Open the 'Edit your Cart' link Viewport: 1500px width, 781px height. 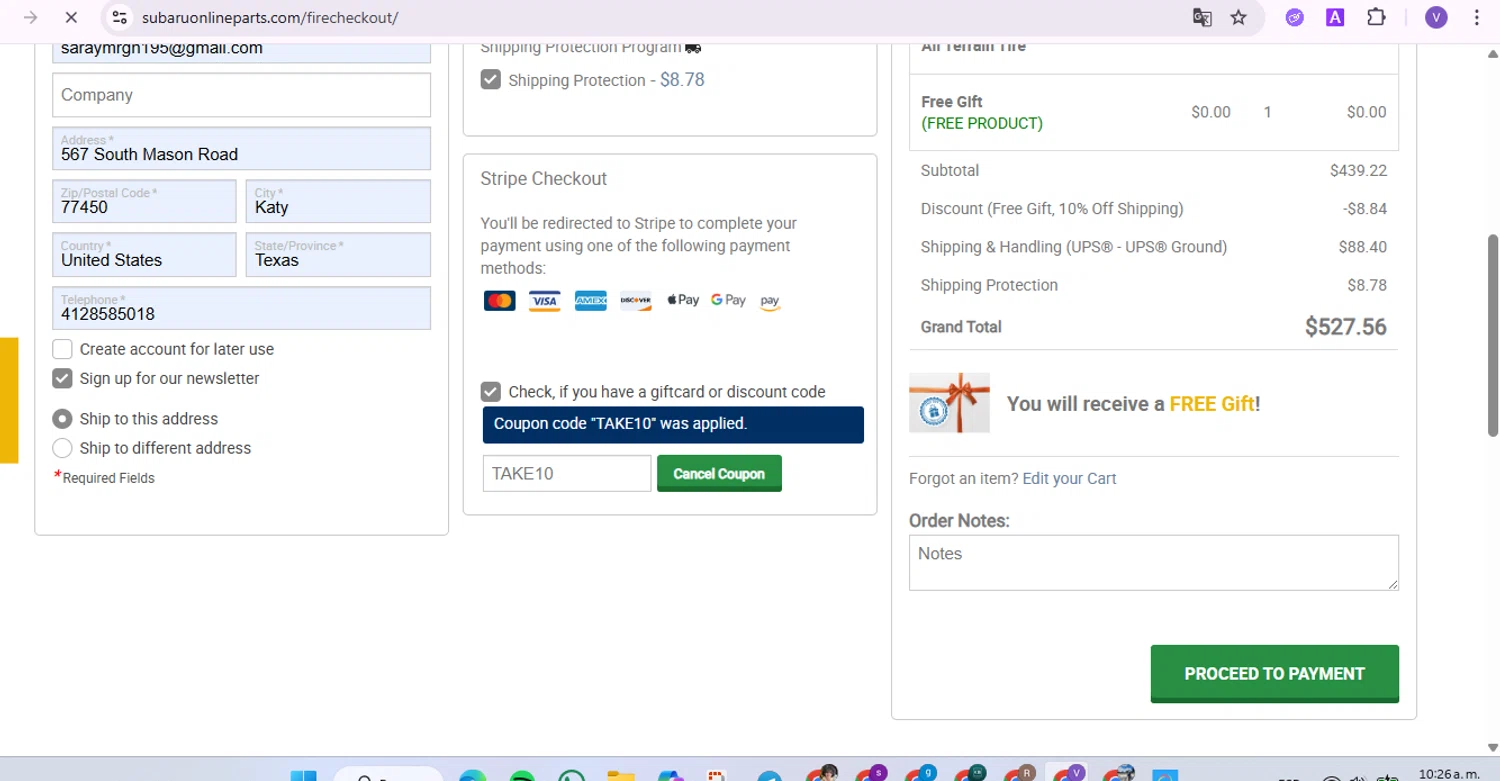click(x=1069, y=478)
